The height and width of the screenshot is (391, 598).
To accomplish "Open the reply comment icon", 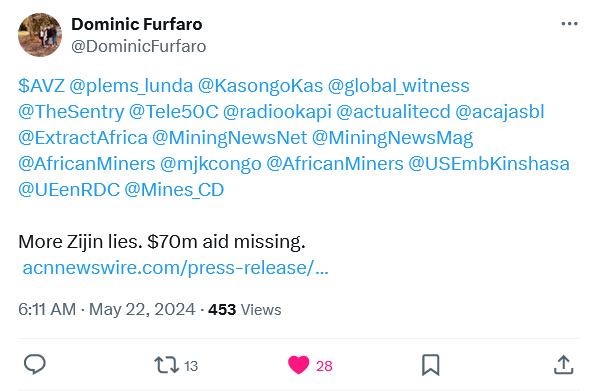I will pyautogui.click(x=35, y=364).
